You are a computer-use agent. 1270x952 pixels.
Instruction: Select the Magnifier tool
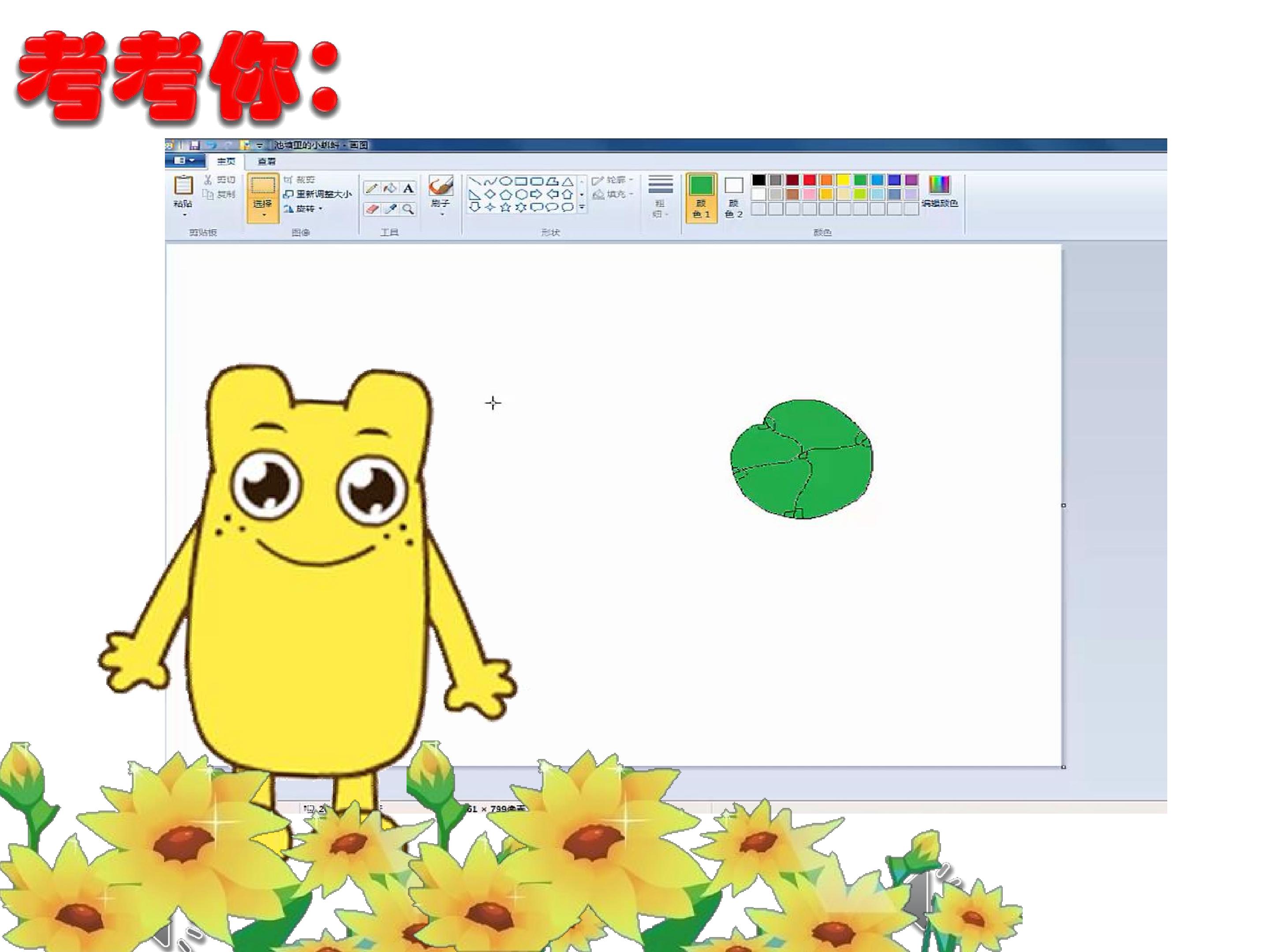[408, 209]
